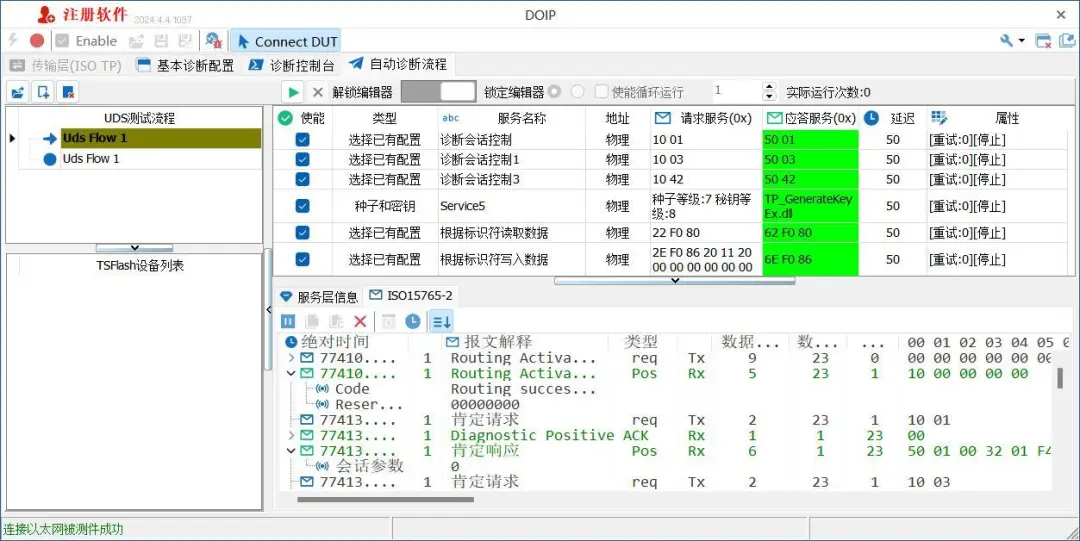
Task: Toggle the 使能循环运行 checkbox
Action: [601, 92]
